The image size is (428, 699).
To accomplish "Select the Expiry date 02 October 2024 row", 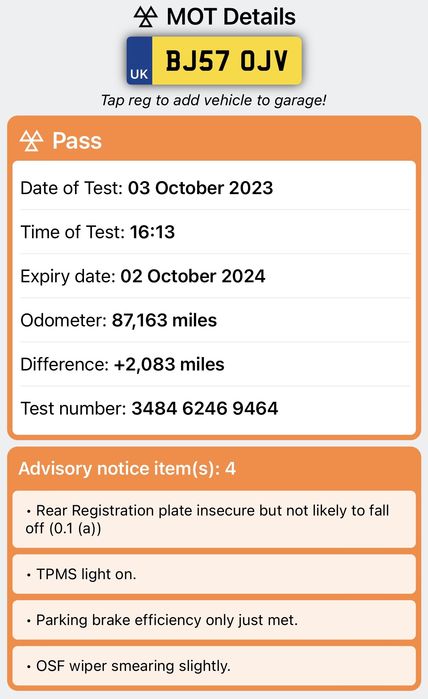I will pos(214,276).
